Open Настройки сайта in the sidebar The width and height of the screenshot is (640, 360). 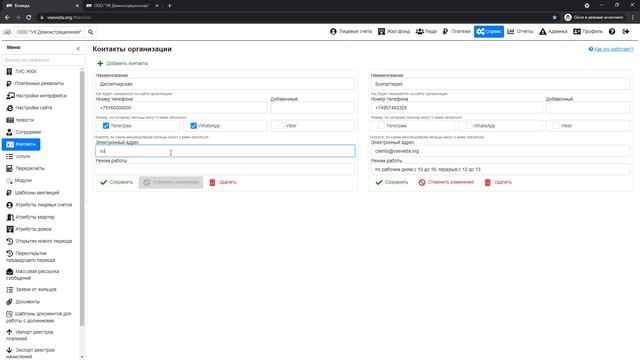click(x=29, y=108)
